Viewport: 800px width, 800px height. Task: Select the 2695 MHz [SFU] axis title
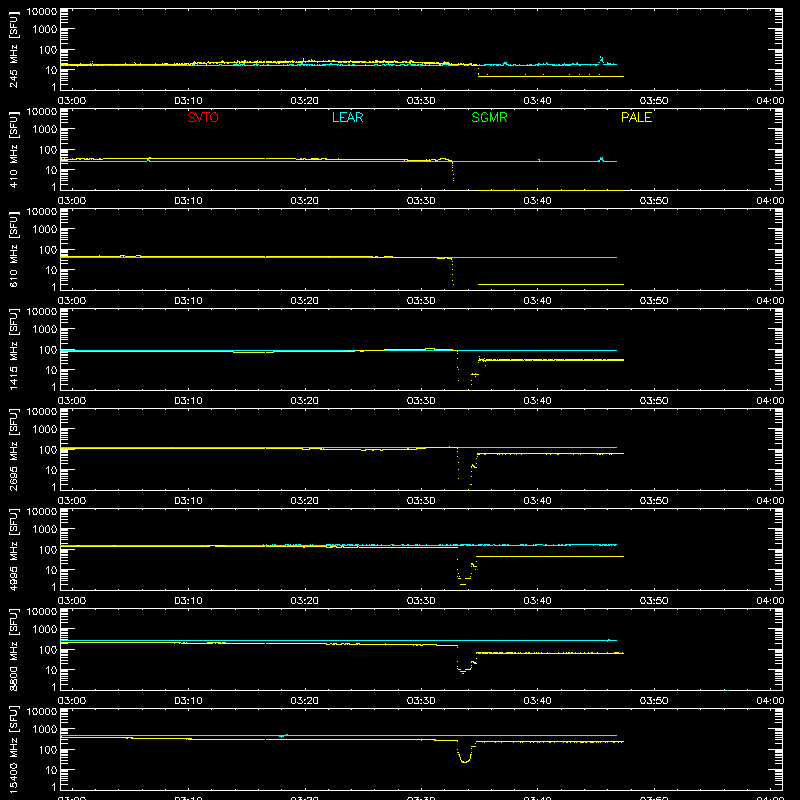coord(14,450)
